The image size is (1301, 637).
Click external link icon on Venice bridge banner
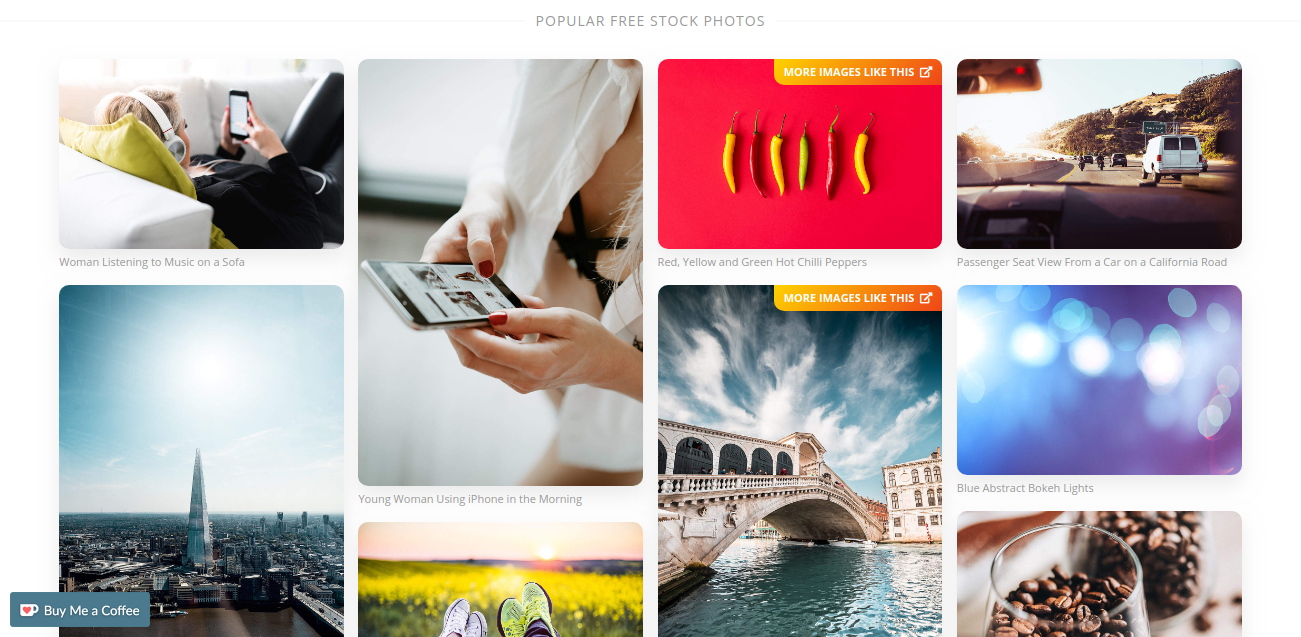(x=926, y=298)
